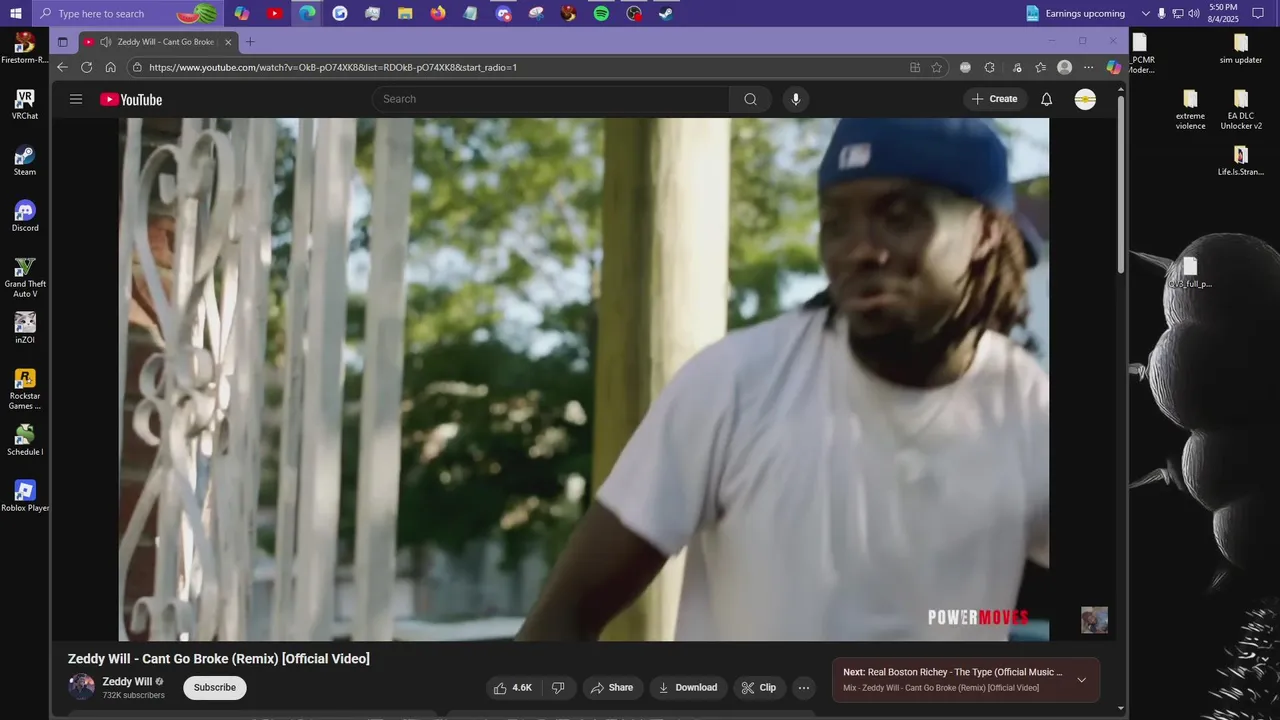This screenshot has width=1280, height=720.
Task: Show hidden system tray icons
Action: tap(1145, 13)
